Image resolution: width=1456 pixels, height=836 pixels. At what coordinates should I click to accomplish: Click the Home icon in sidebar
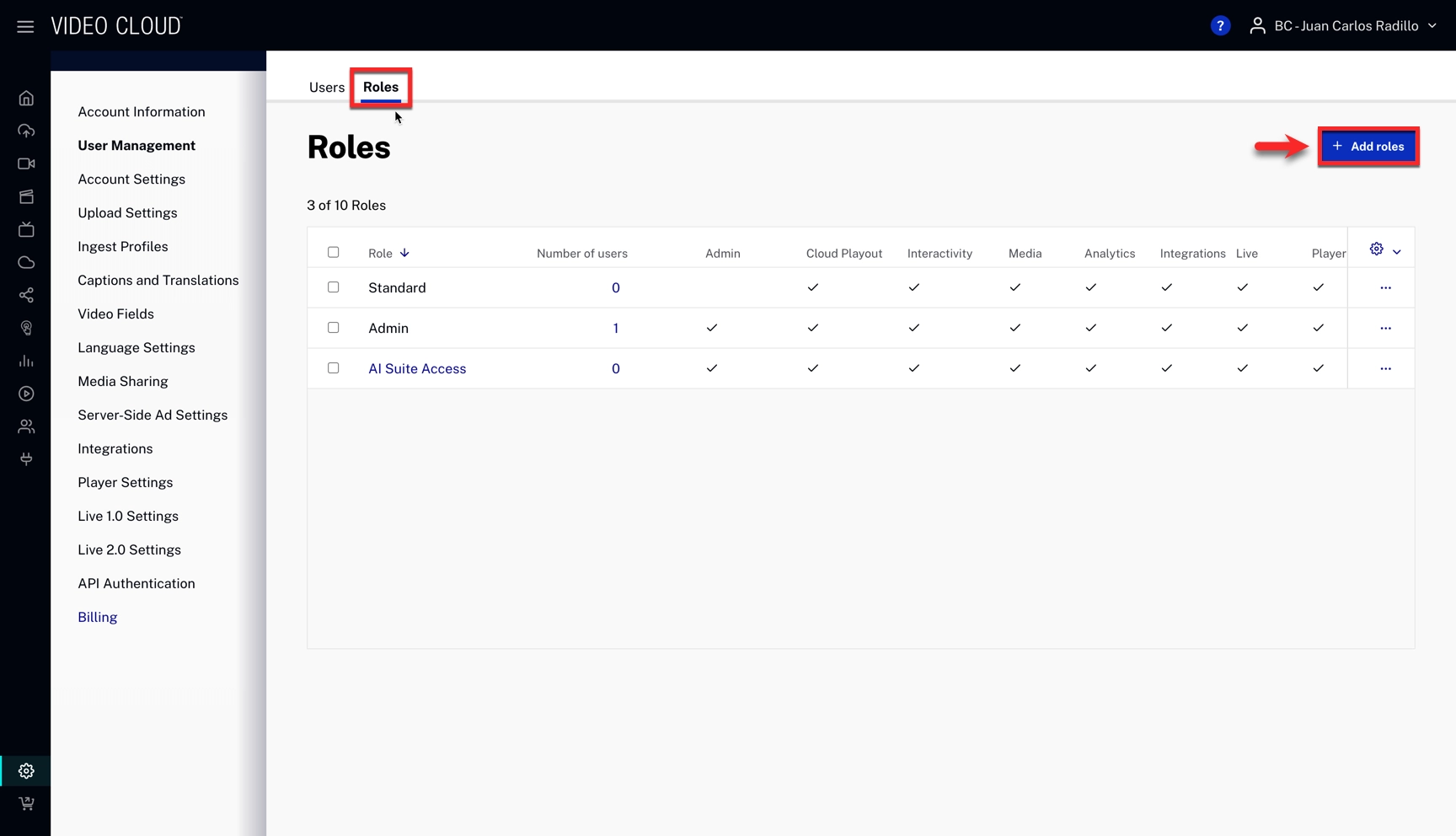(x=26, y=99)
